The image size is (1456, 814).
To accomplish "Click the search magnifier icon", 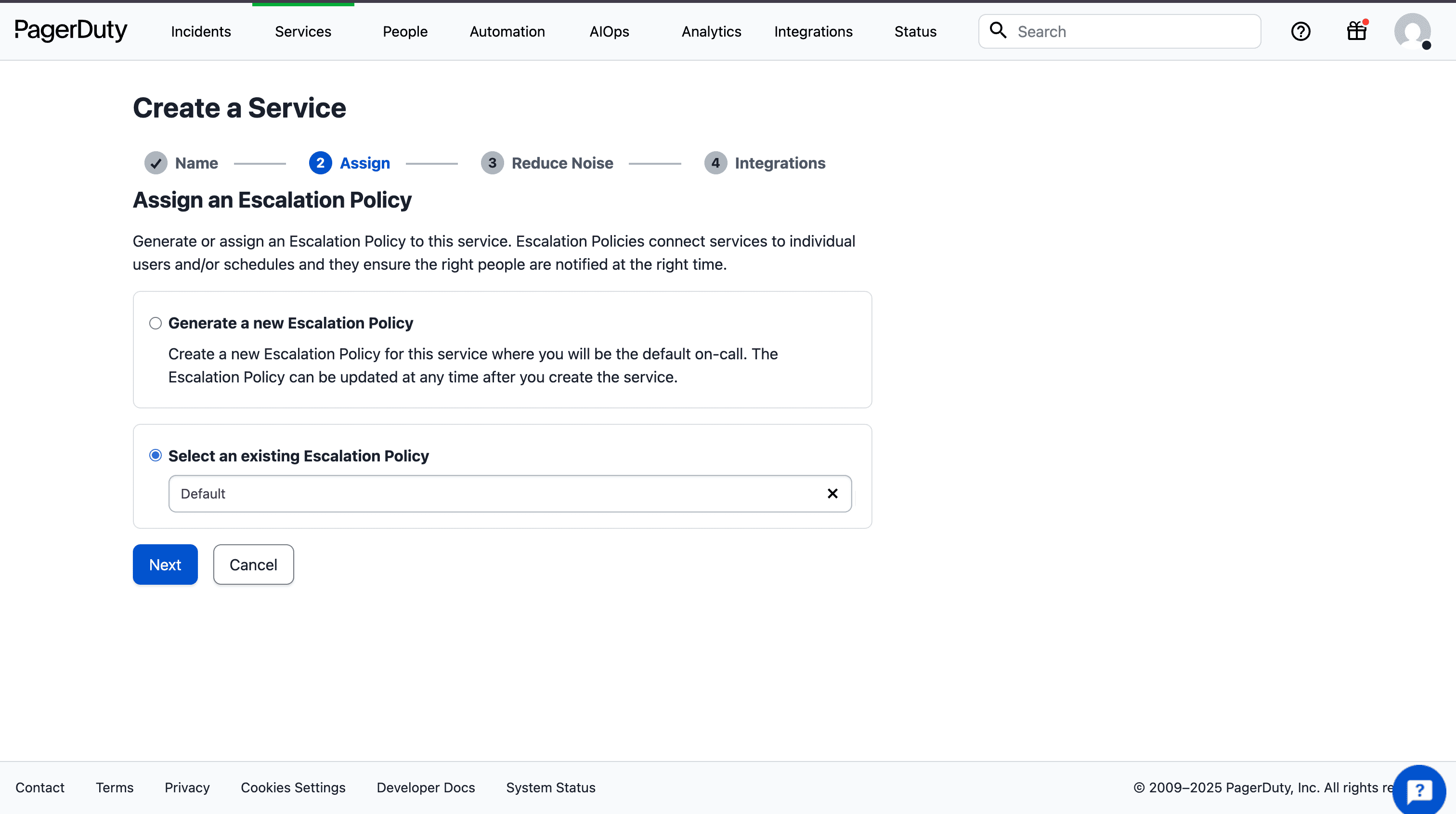I will (998, 30).
